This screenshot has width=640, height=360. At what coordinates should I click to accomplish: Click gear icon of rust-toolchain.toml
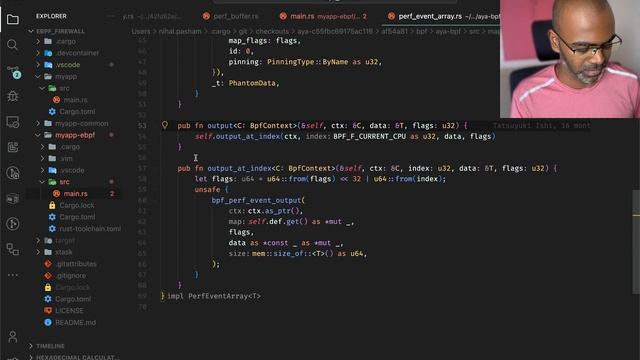52,229
